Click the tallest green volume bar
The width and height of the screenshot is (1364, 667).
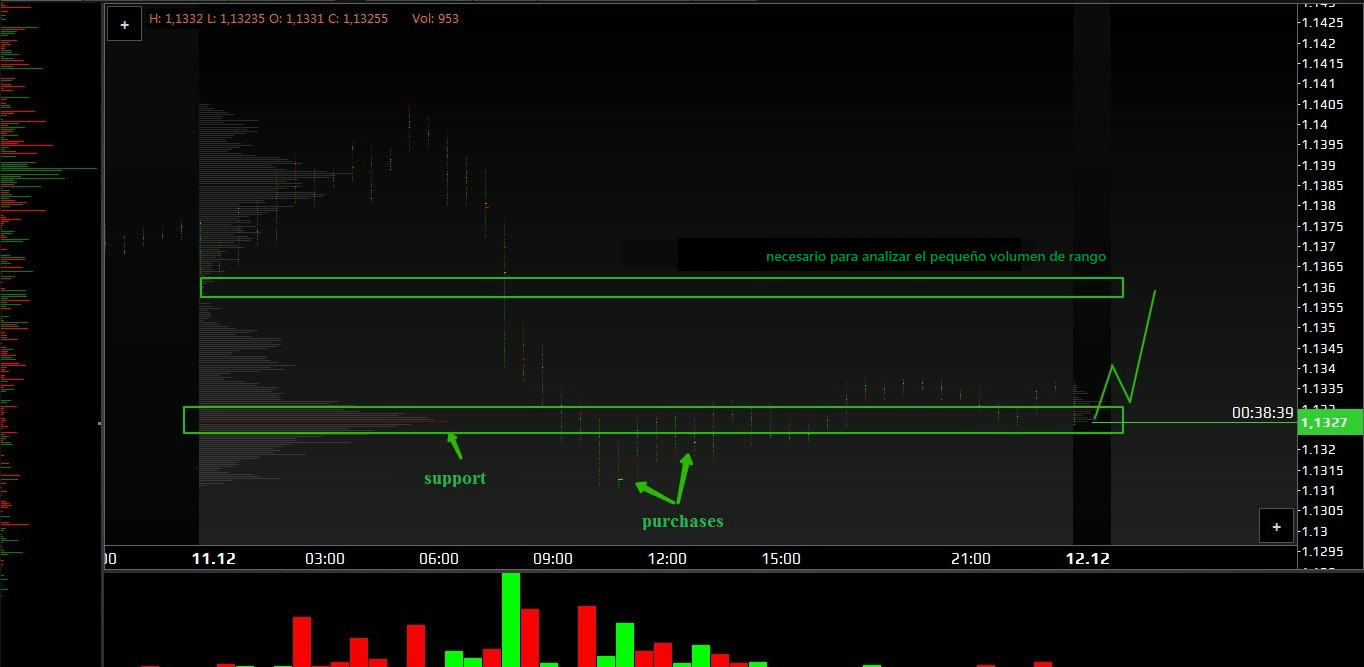511,619
